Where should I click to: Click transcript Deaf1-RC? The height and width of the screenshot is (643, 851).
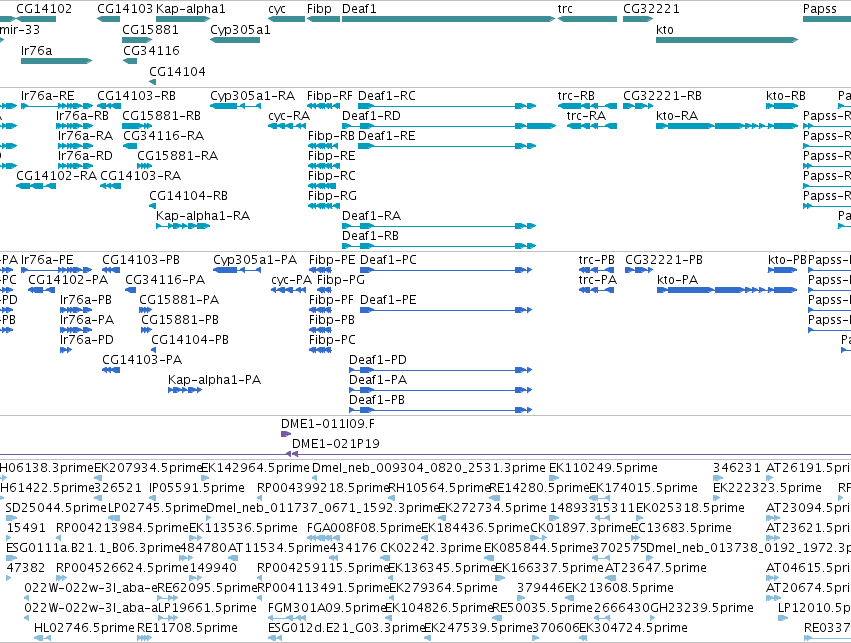(x=387, y=96)
